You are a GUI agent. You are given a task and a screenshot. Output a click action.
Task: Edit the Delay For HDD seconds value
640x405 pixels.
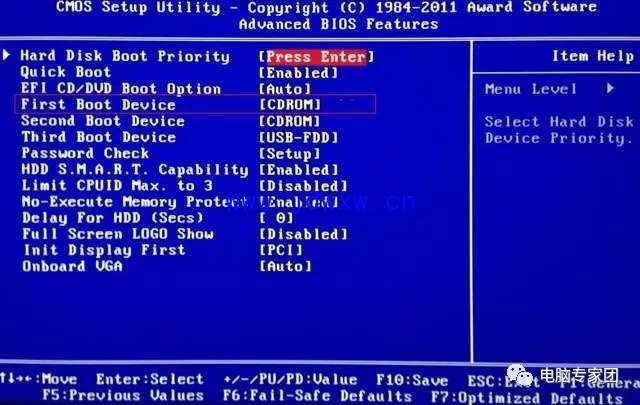coord(276,218)
